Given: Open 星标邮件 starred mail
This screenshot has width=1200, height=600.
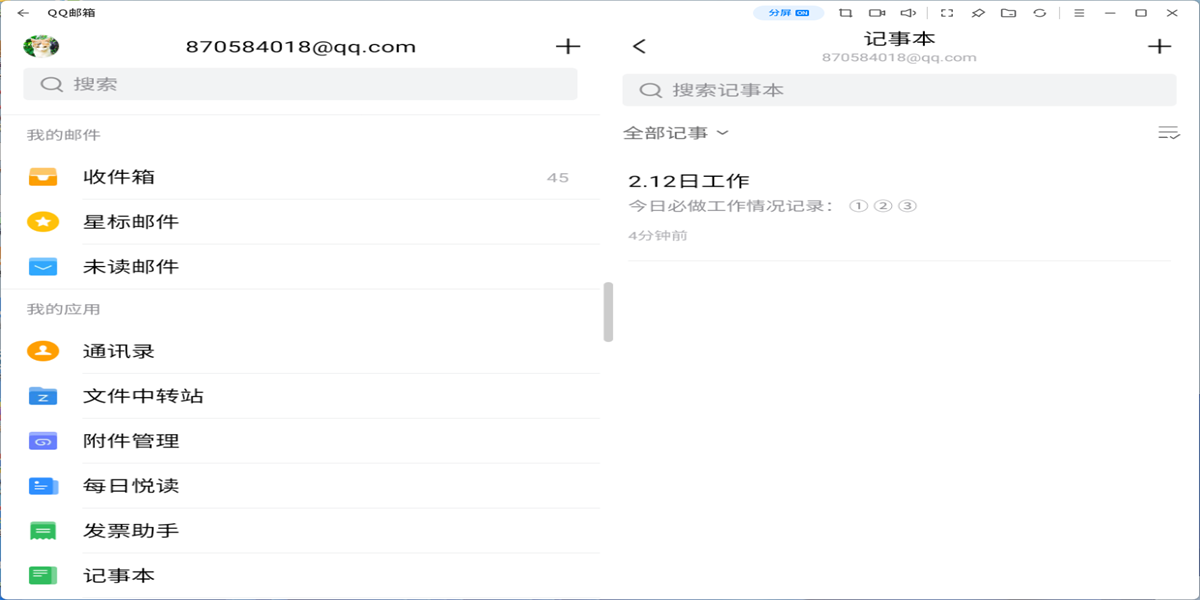Looking at the screenshot, I should [130, 222].
